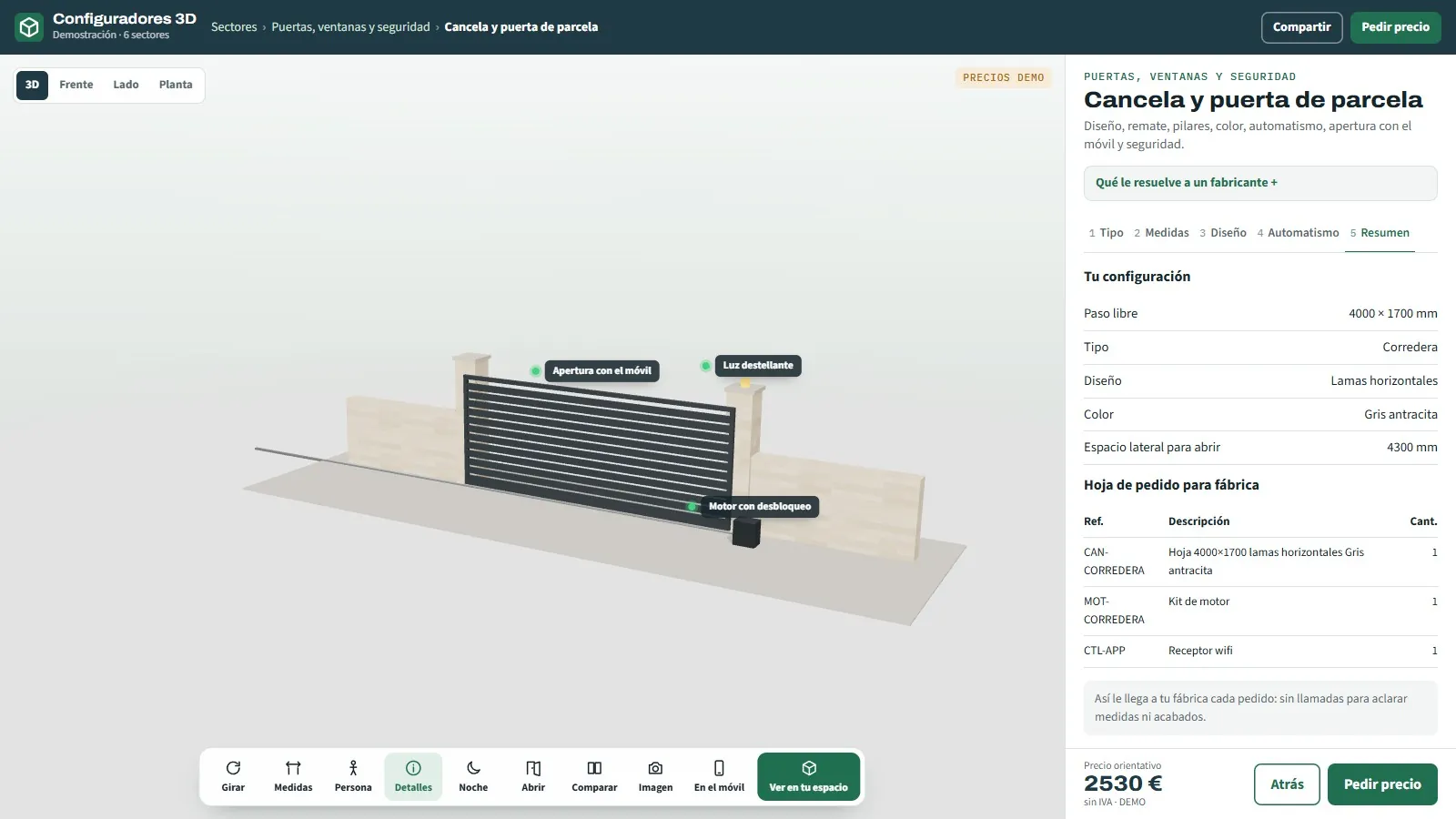1456x819 pixels.
Task: Click Pedir precio in the top header
Action: pos(1395,27)
